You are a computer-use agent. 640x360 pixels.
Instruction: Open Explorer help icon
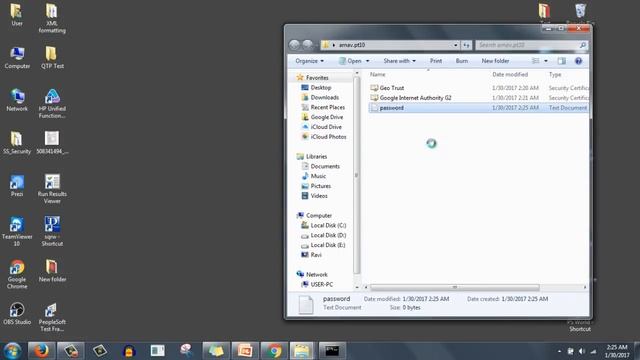[x=578, y=61]
